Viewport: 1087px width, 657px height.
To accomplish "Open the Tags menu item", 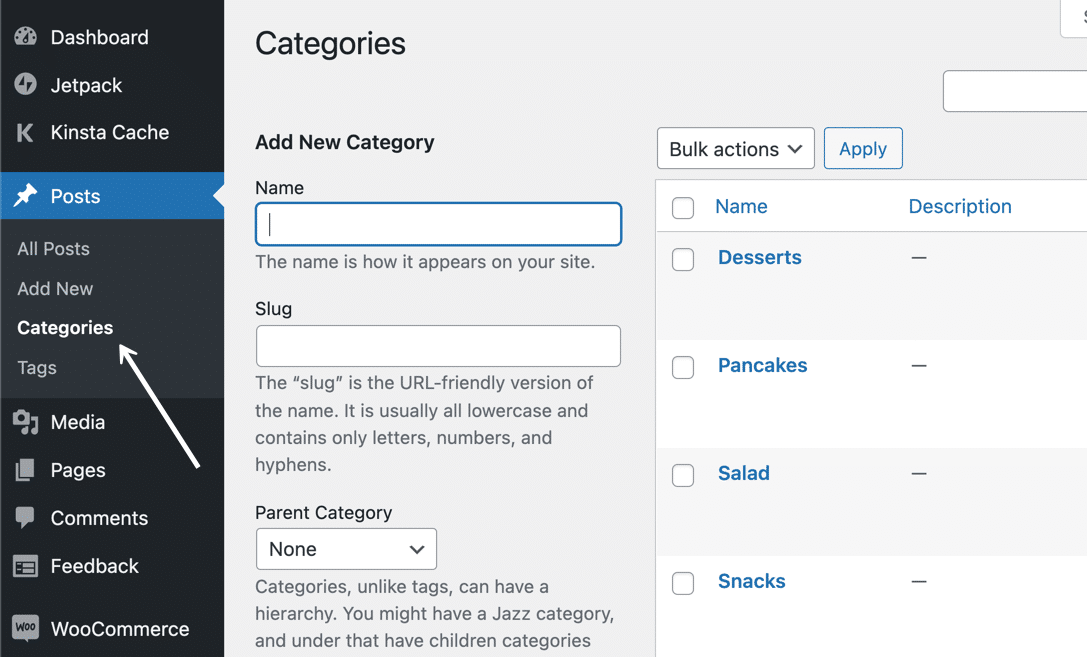I will pos(36,367).
